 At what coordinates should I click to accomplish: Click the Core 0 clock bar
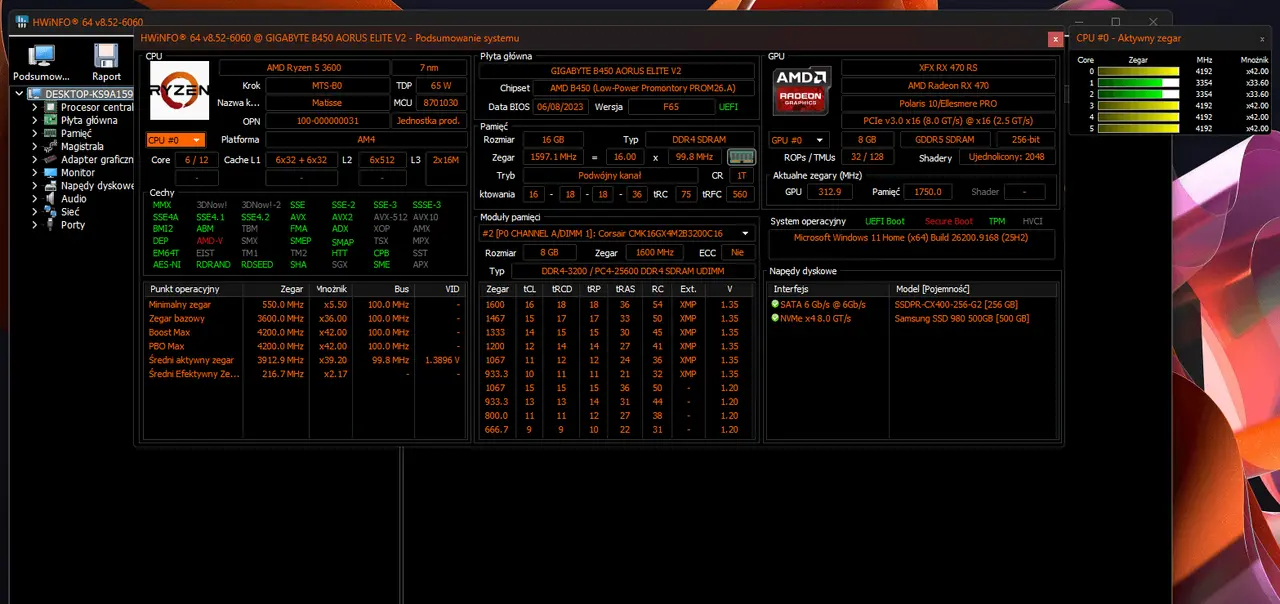pyautogui.click(x=1139, y=72)
